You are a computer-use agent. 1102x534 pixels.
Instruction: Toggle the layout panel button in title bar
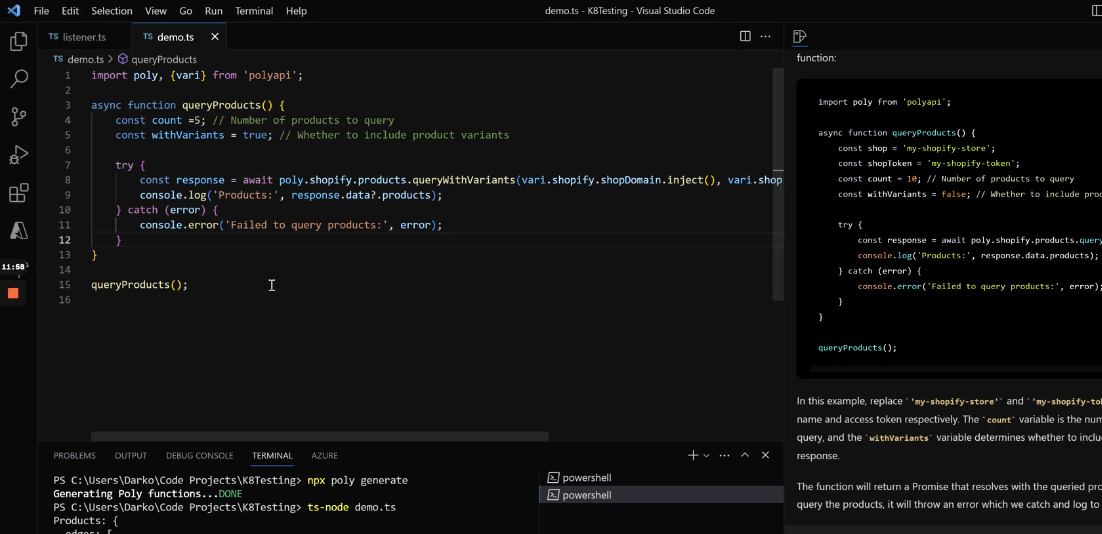click(x=1096, y=10)
